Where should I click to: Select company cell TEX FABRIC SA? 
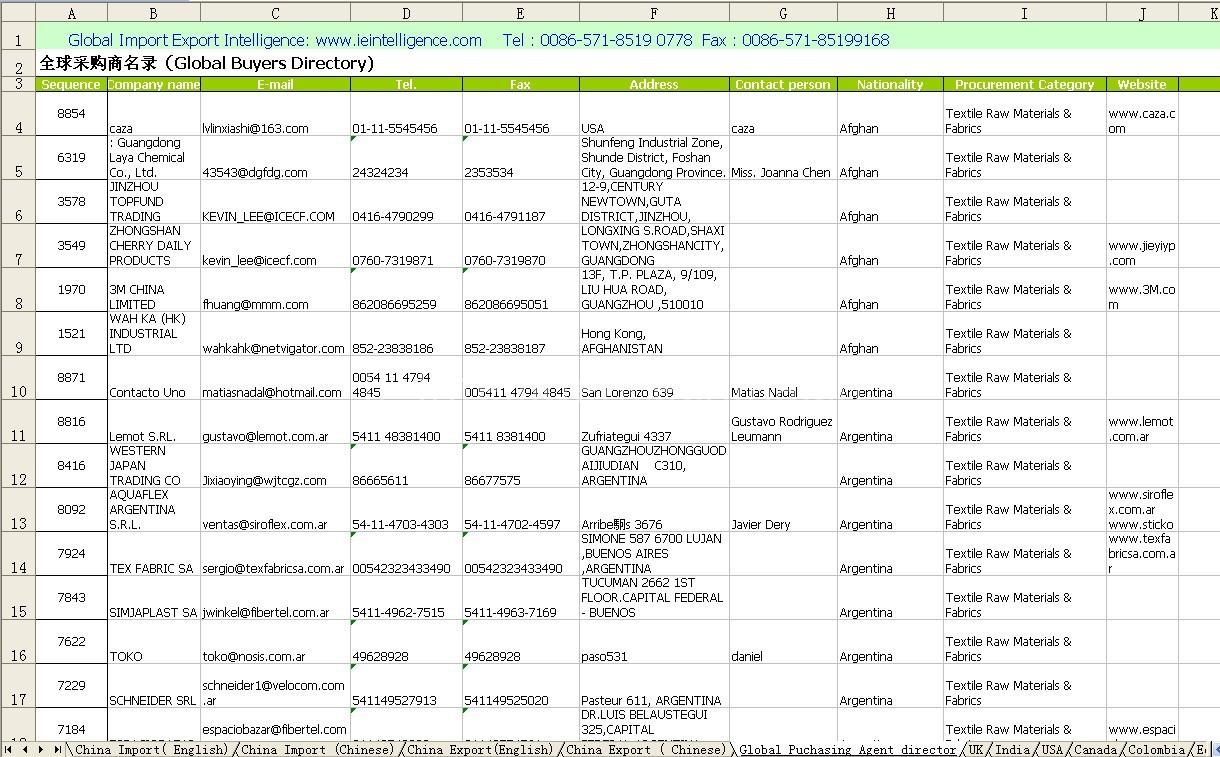pos(154,554)
